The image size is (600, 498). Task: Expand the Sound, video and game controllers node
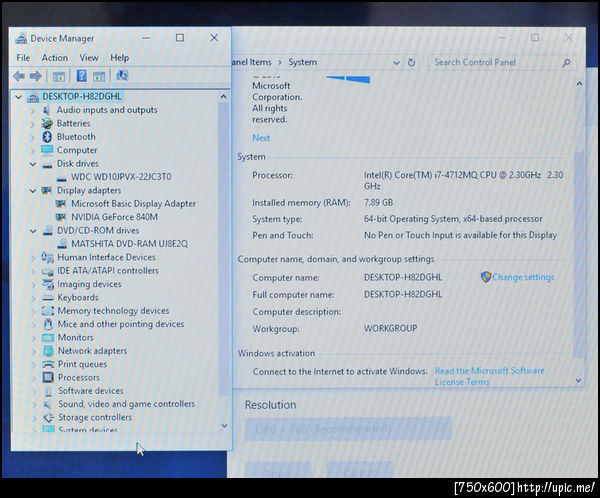coord(34,405)
